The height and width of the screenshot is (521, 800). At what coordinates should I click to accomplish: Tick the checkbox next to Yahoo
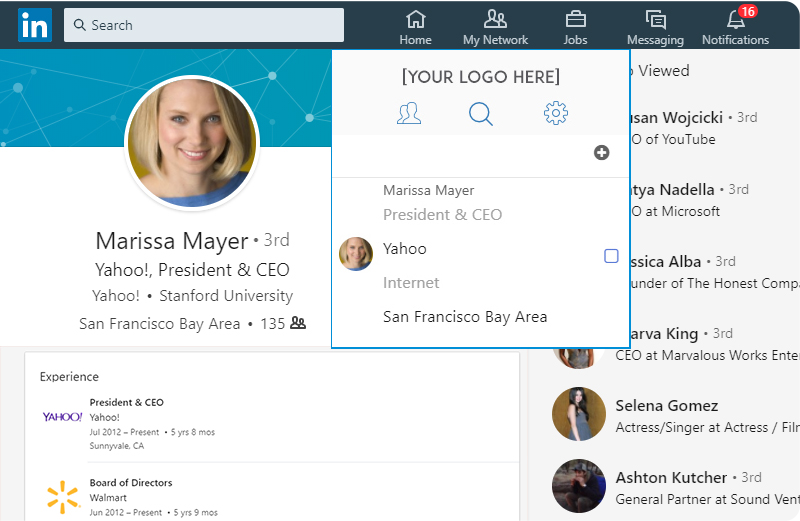[611, 256]
